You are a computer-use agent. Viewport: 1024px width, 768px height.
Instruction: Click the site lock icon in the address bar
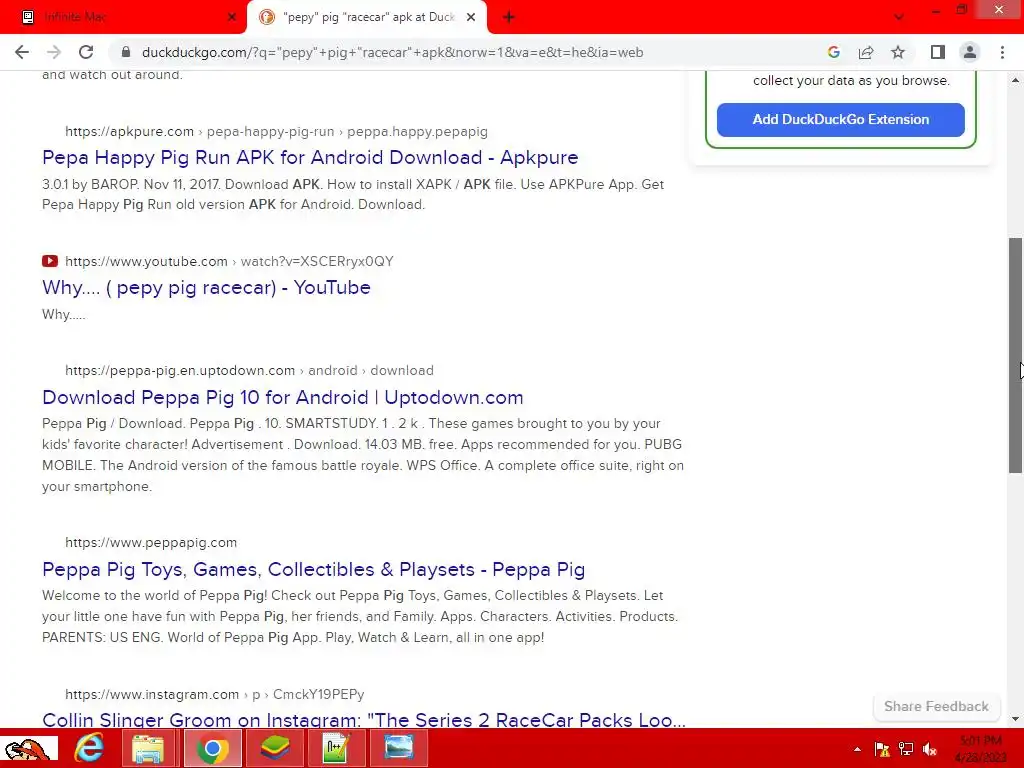pos(126,52)
